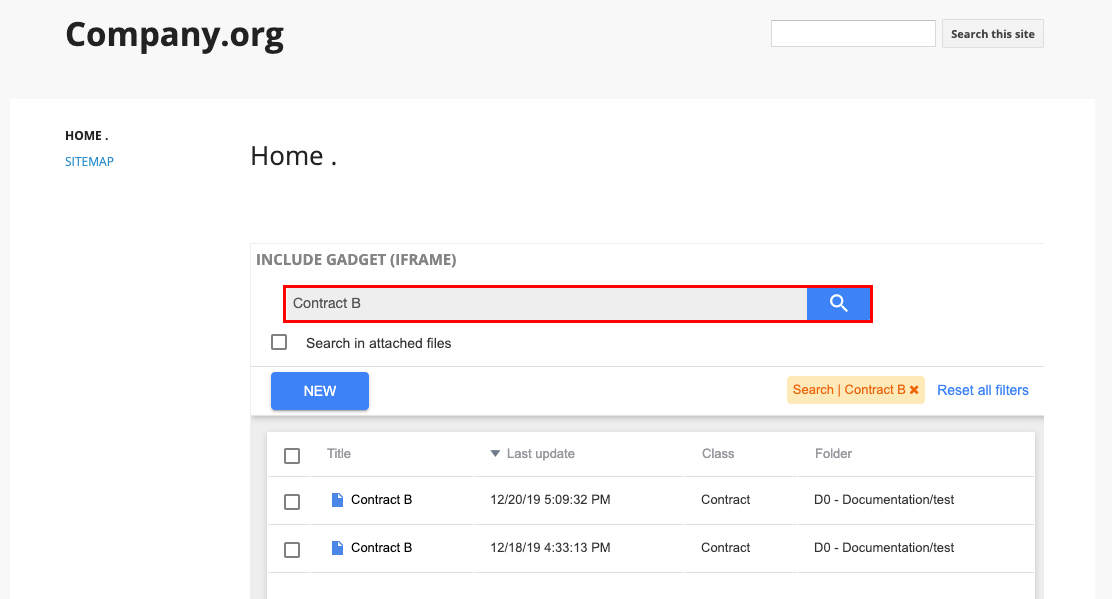Viewport: 1112px width, 599px height.
Task: Click the Search this site button
Action: point(993,34)
